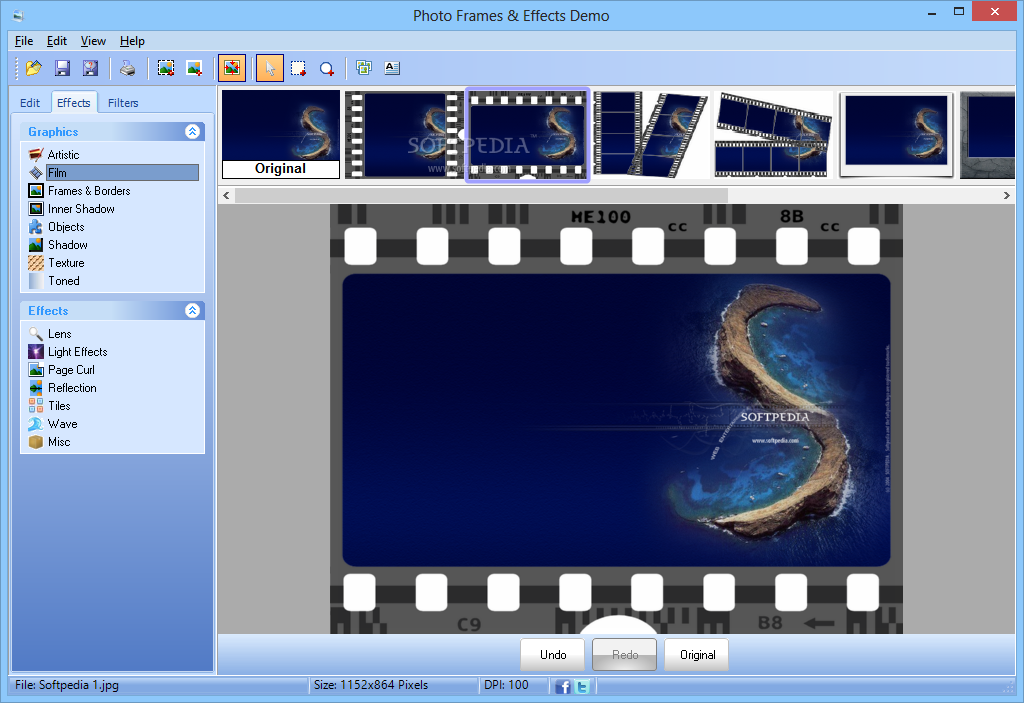This screenshot has height=703, width=1024.
Task: Open the View menu
Action: click(93, 41)
